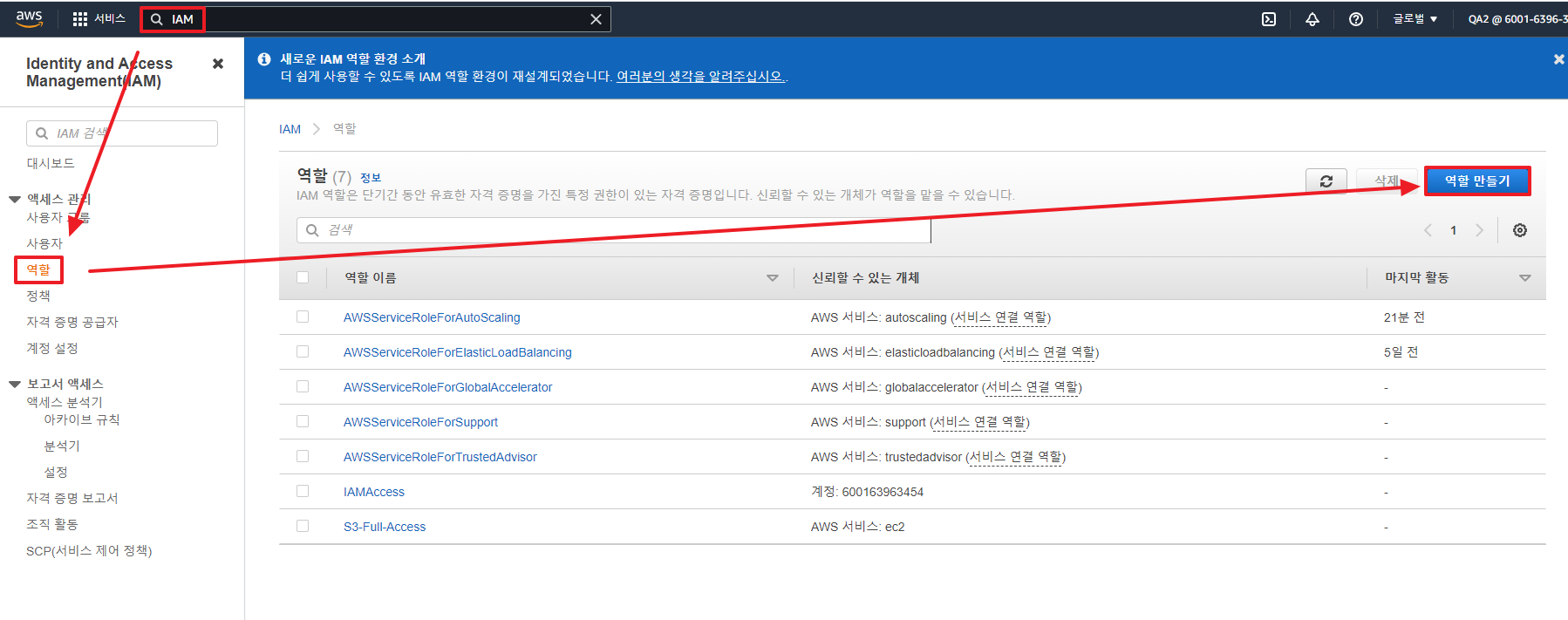Image resolution: width=1568 pixels, height=620 pixels.
Task: Open the AWSServiceRoleForTrustedAdvisor role link
Action: 440,457
